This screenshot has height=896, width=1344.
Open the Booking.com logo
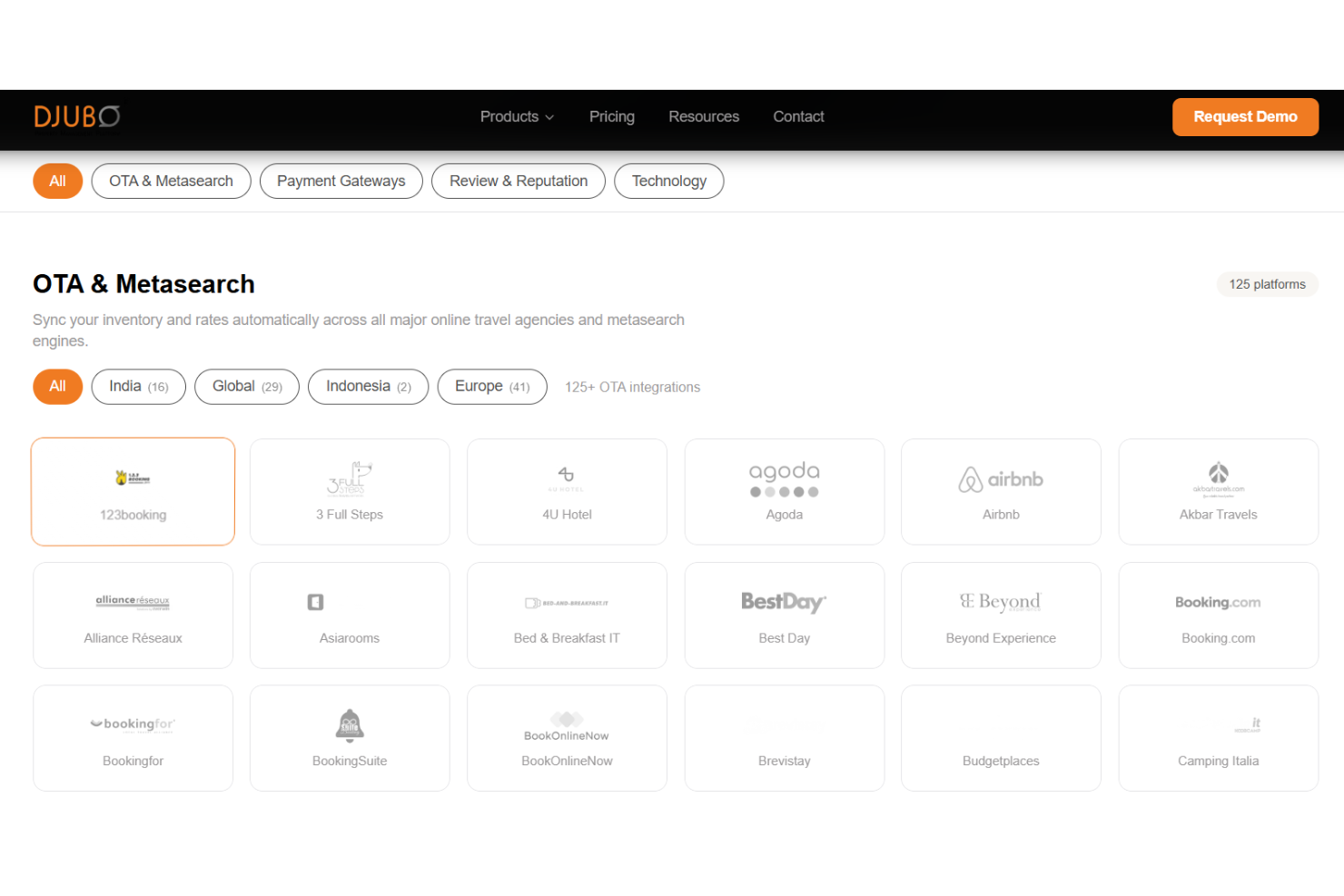click(x=1218, y=602)
